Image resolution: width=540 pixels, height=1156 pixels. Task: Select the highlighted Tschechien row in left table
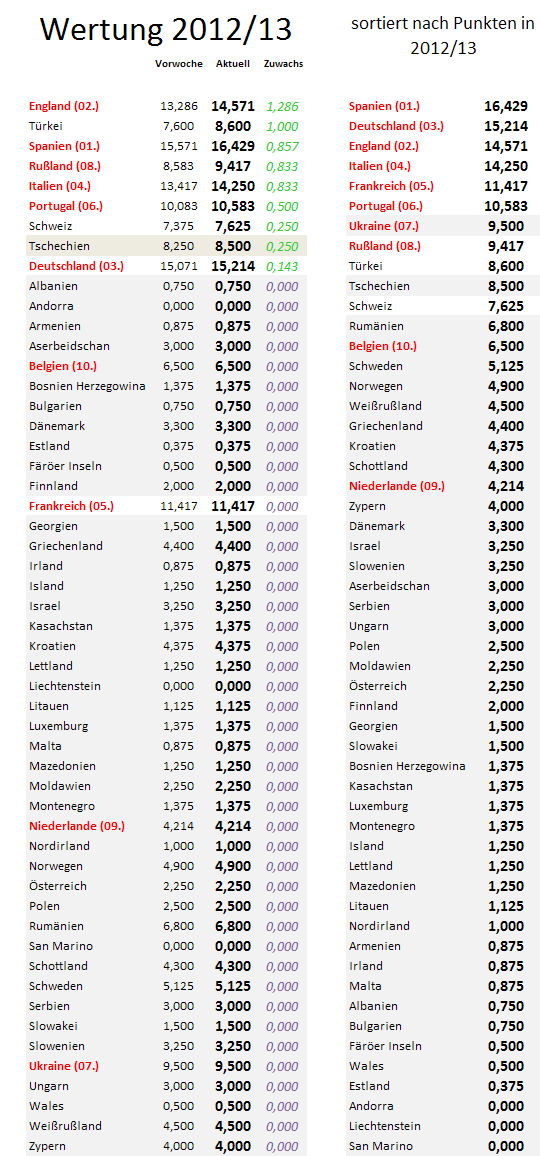[x=167, y=246]
